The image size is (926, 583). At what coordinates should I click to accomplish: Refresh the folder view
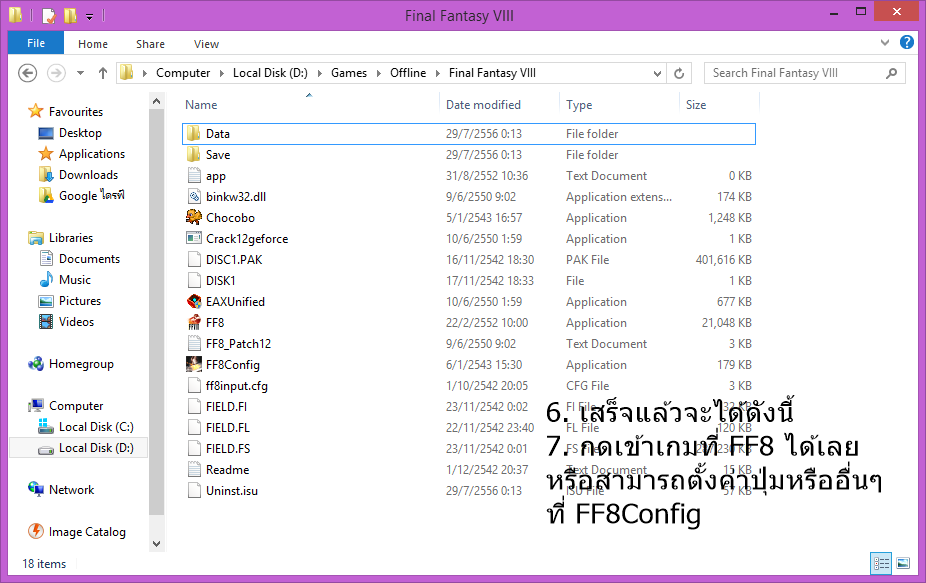[x=679, y=73]
